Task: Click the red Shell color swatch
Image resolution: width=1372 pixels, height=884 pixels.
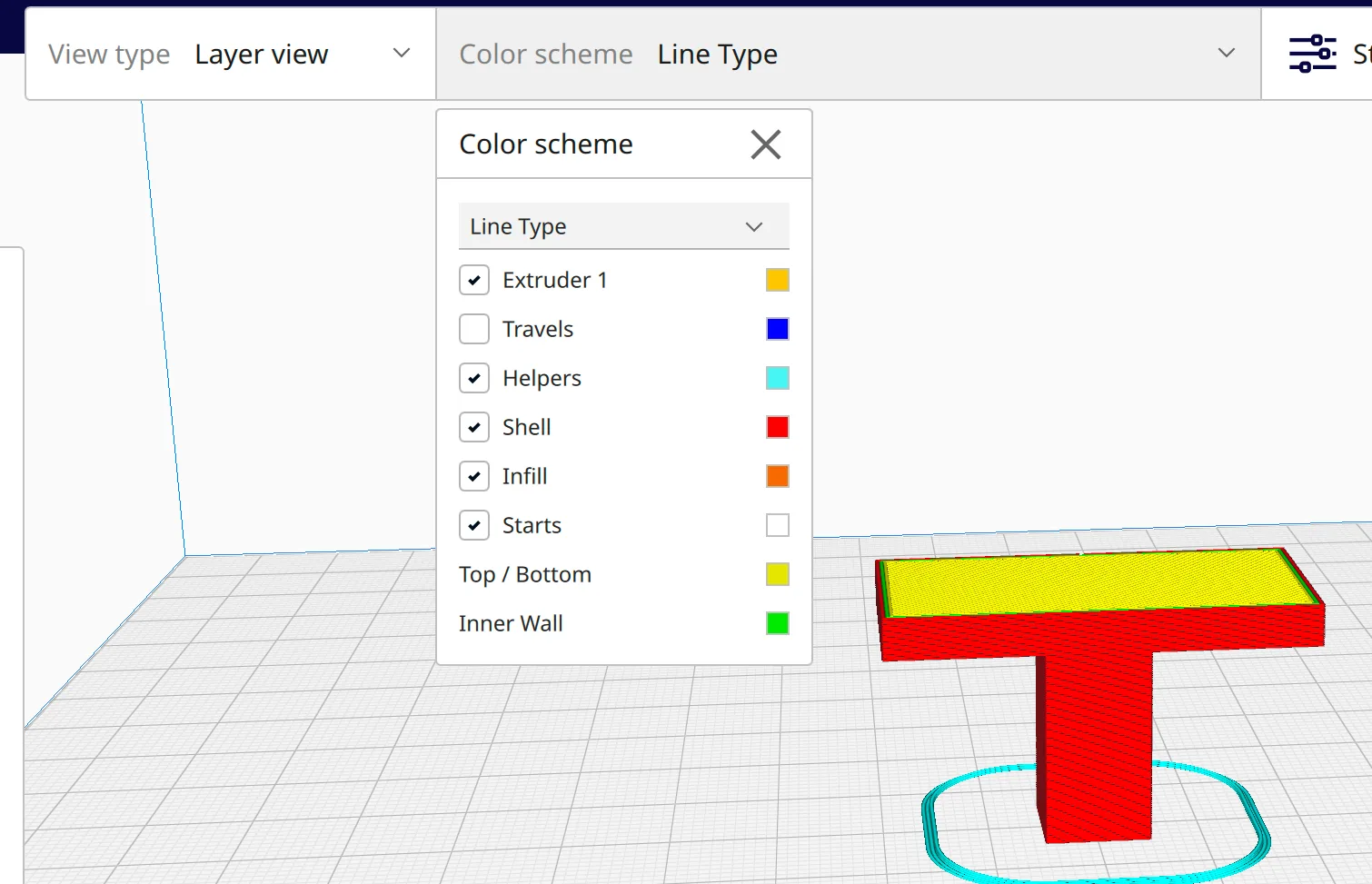Action: (778, 427)
